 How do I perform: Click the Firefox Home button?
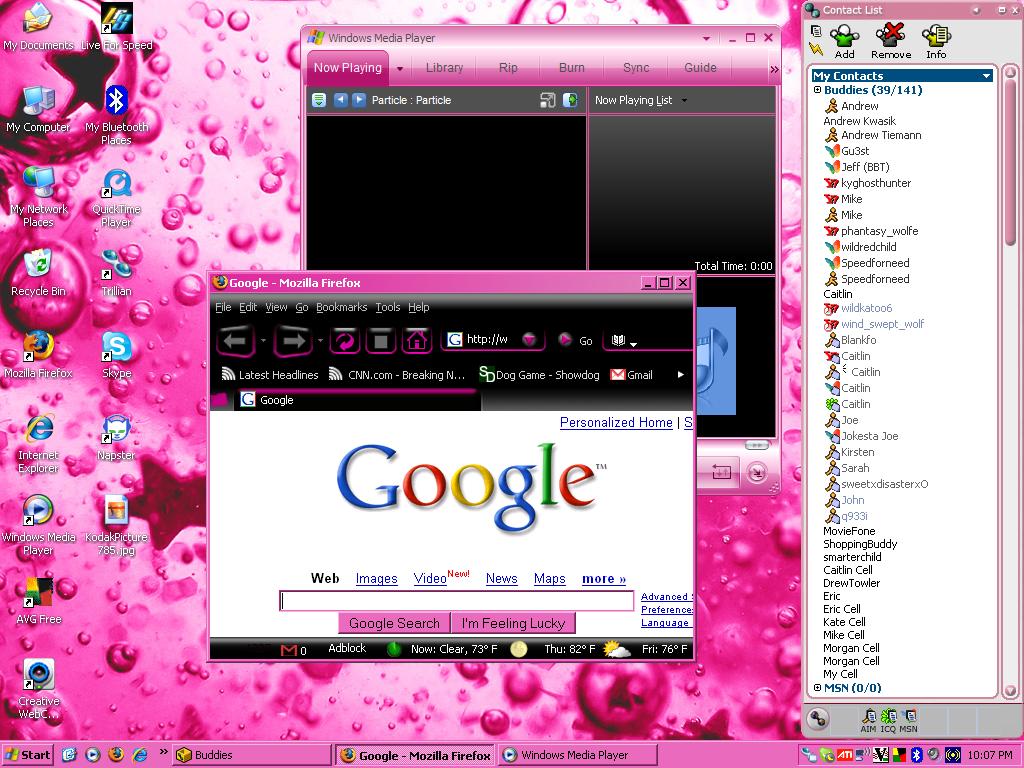point(417,340)
